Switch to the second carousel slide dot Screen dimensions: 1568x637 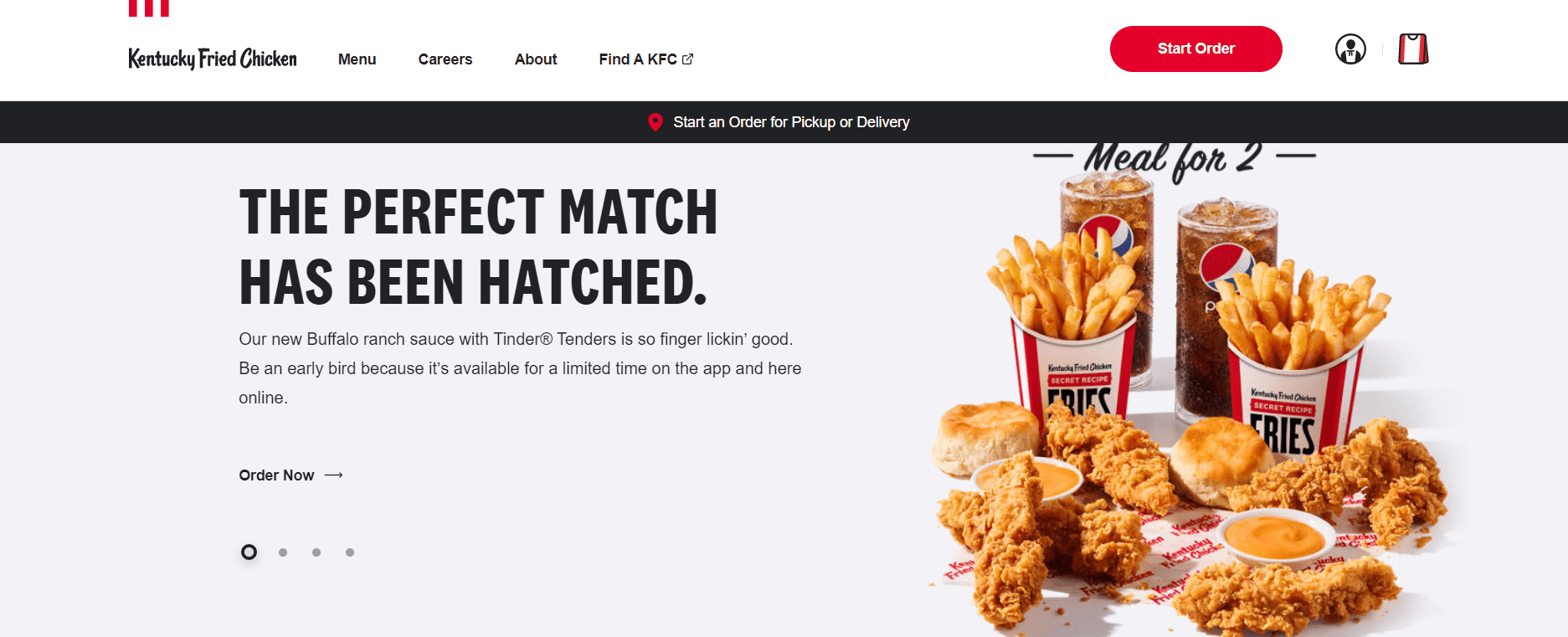pyautogui.click(x=283, y=552)
